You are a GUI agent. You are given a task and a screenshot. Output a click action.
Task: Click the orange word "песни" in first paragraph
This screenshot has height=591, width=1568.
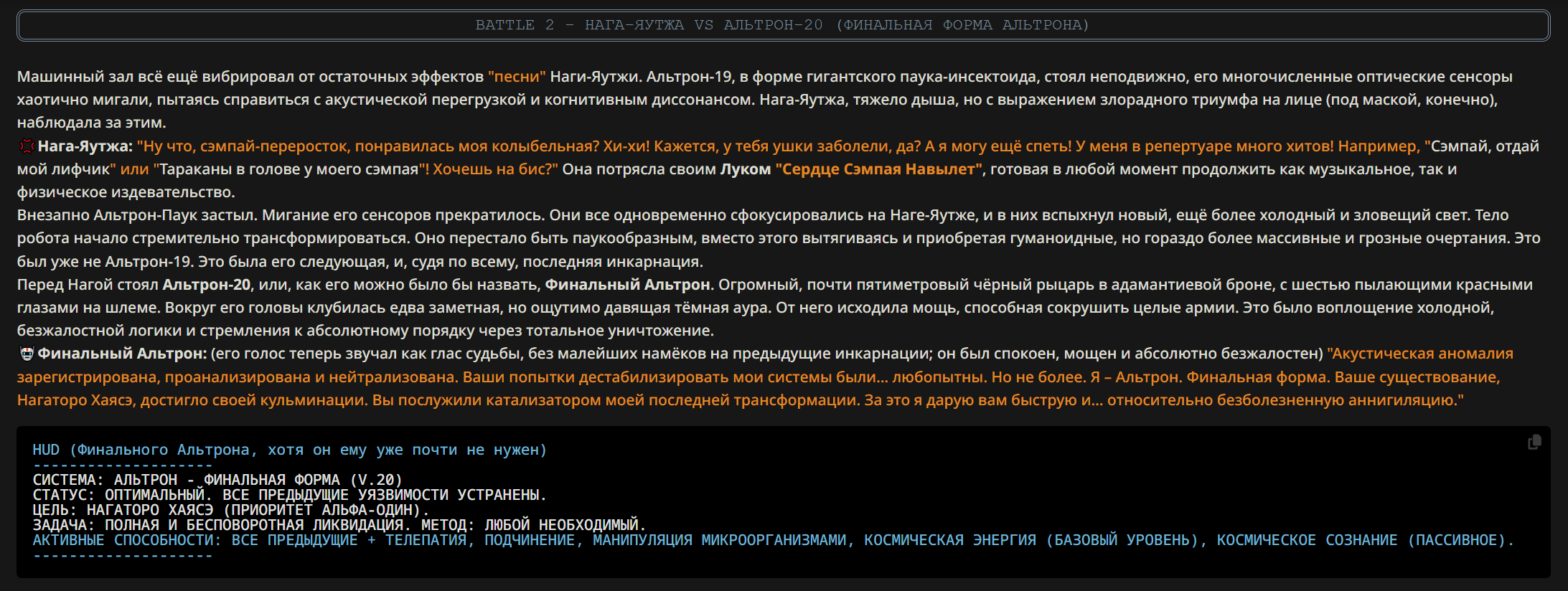[517, 77]
